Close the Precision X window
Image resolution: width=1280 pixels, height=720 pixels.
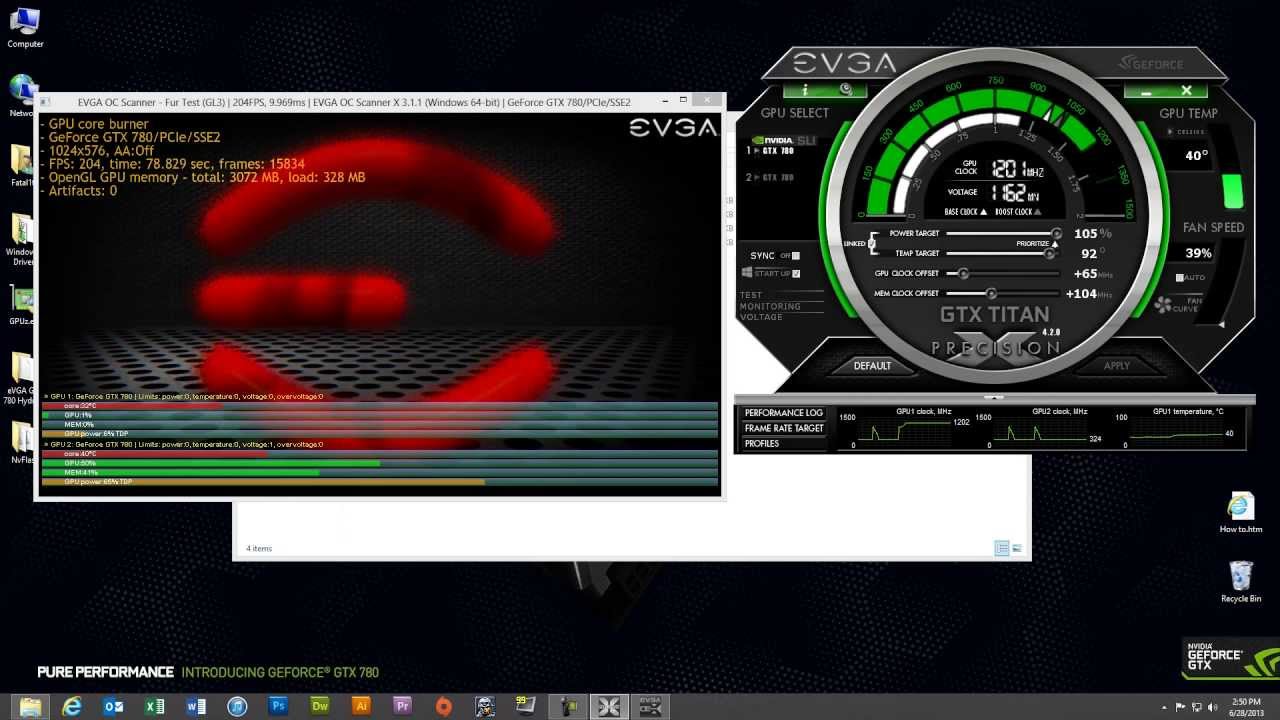1186,91
